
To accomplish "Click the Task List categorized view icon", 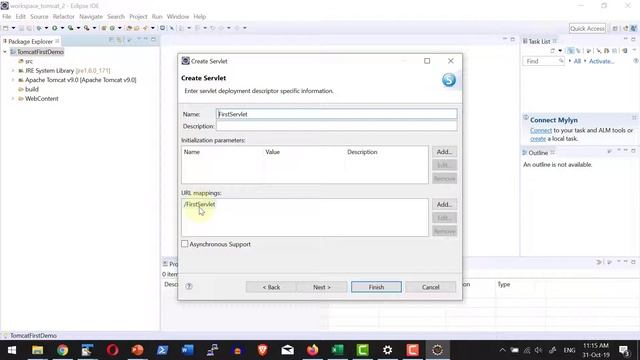I will point(570,51).
